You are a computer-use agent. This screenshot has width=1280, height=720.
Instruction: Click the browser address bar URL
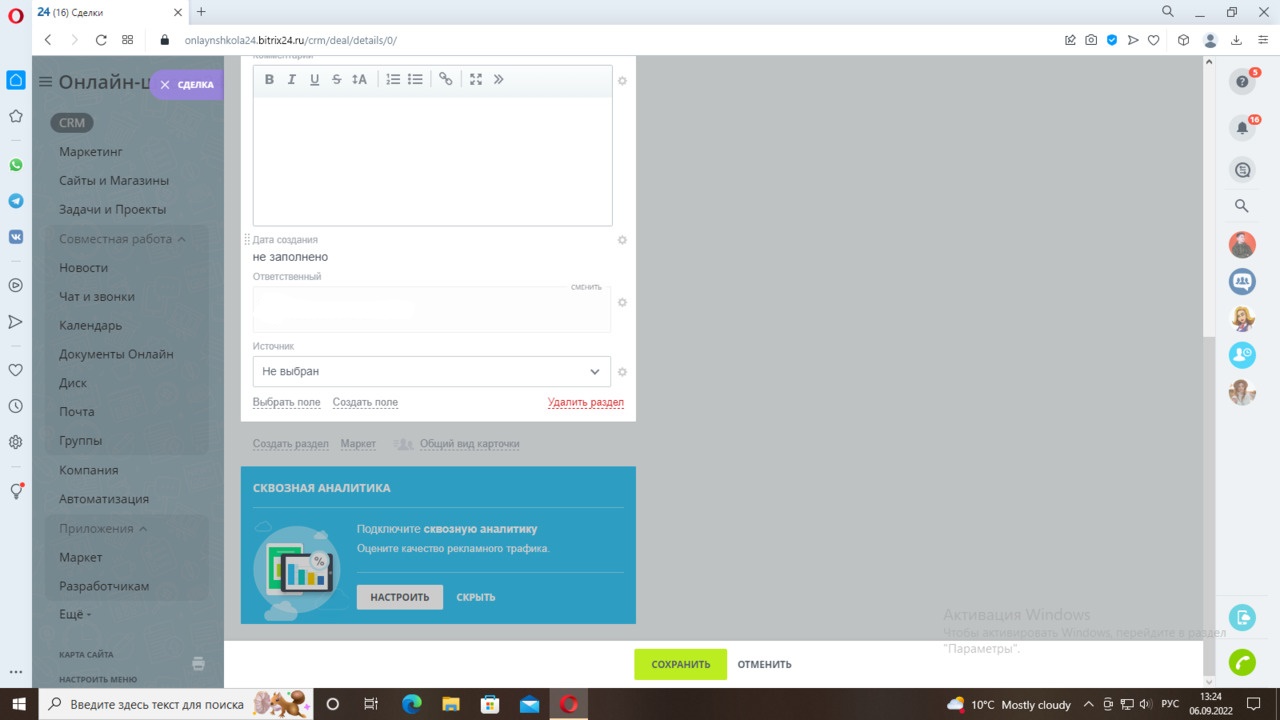pos(291,41)
